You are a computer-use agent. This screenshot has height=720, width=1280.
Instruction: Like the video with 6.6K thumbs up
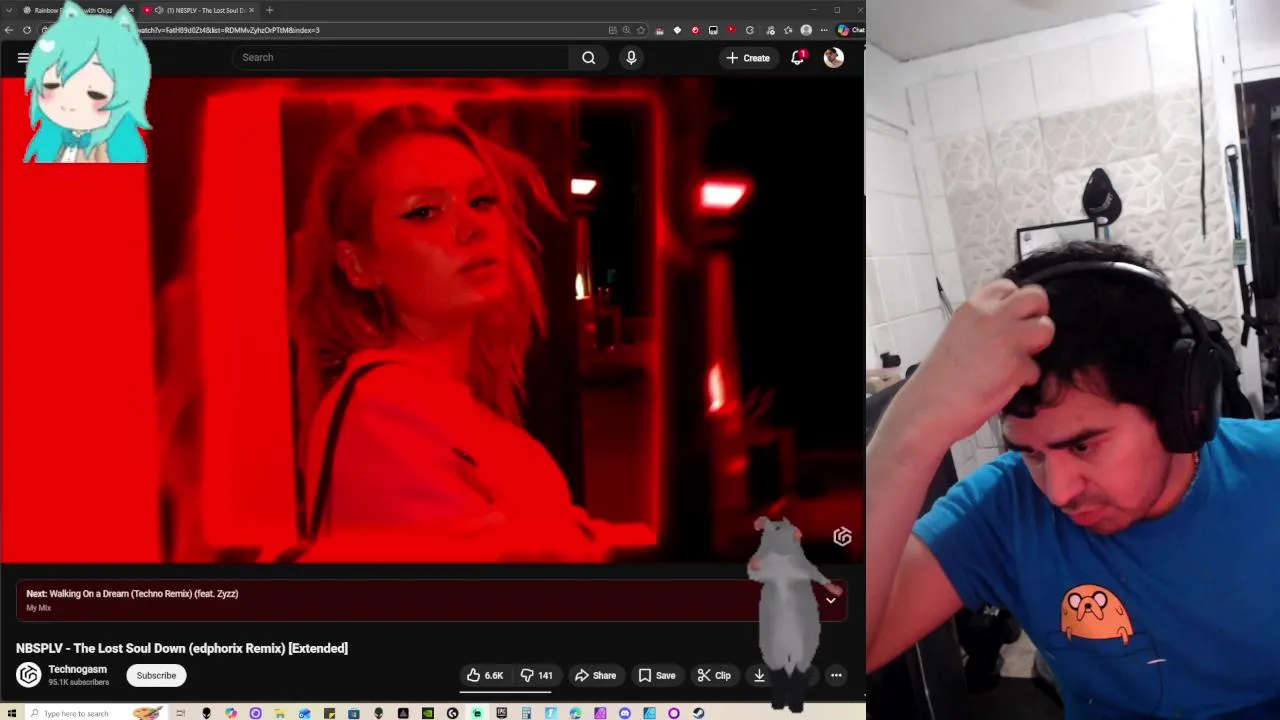coord(485,675)
